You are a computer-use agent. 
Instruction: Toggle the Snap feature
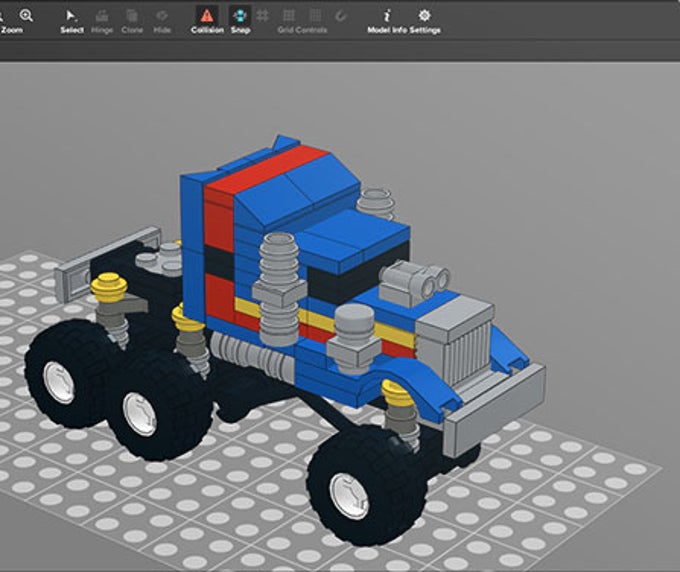click(x=240, y=16)
